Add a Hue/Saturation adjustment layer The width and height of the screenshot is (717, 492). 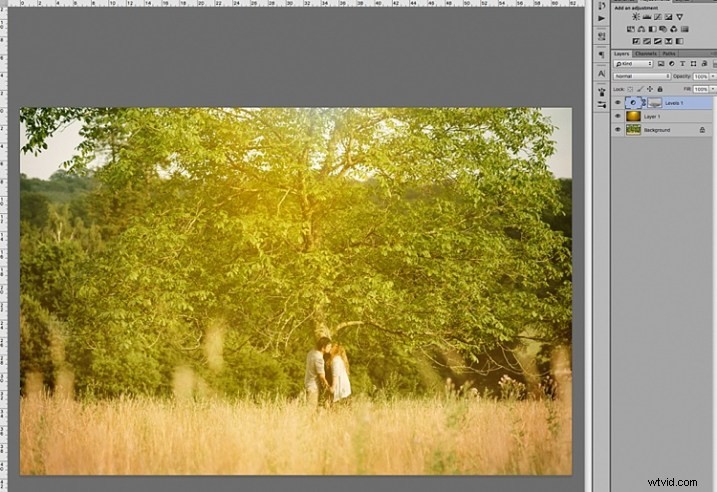click(x=631, y=29)
